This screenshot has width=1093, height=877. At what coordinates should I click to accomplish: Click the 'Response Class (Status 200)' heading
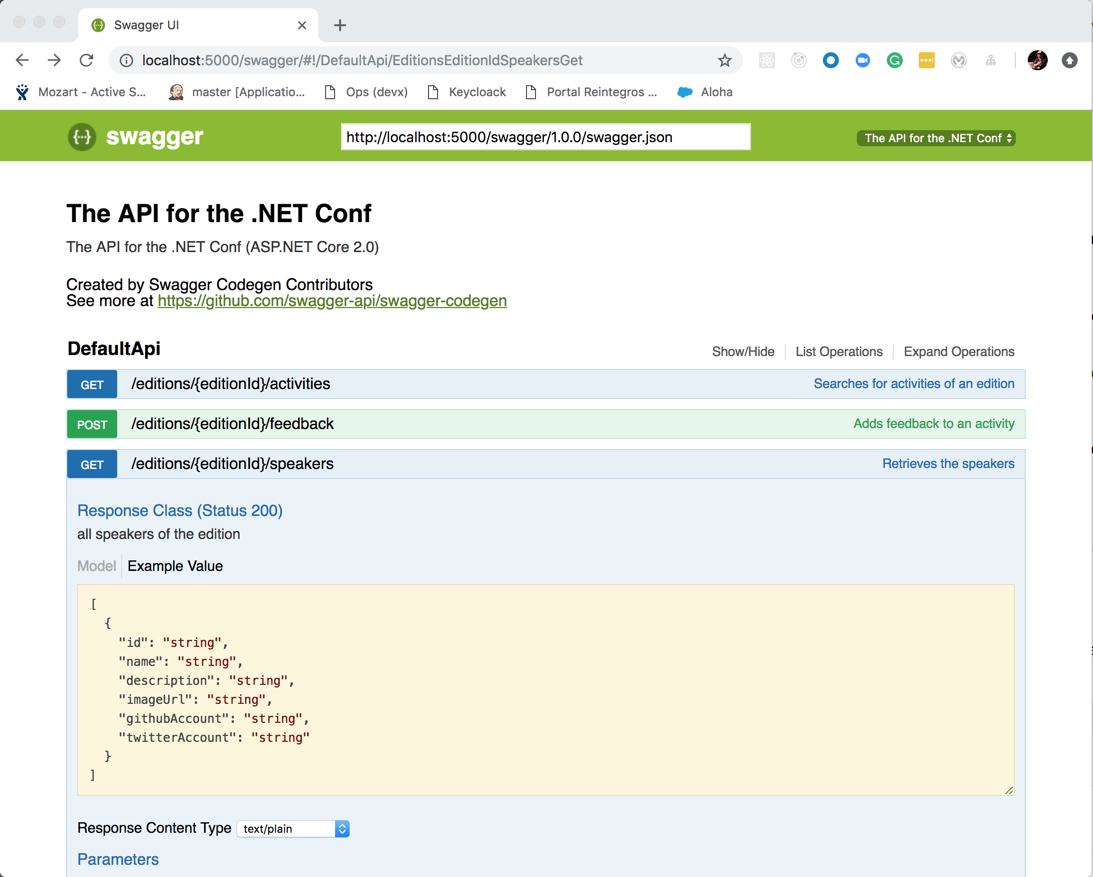click(x=180, y=511)
